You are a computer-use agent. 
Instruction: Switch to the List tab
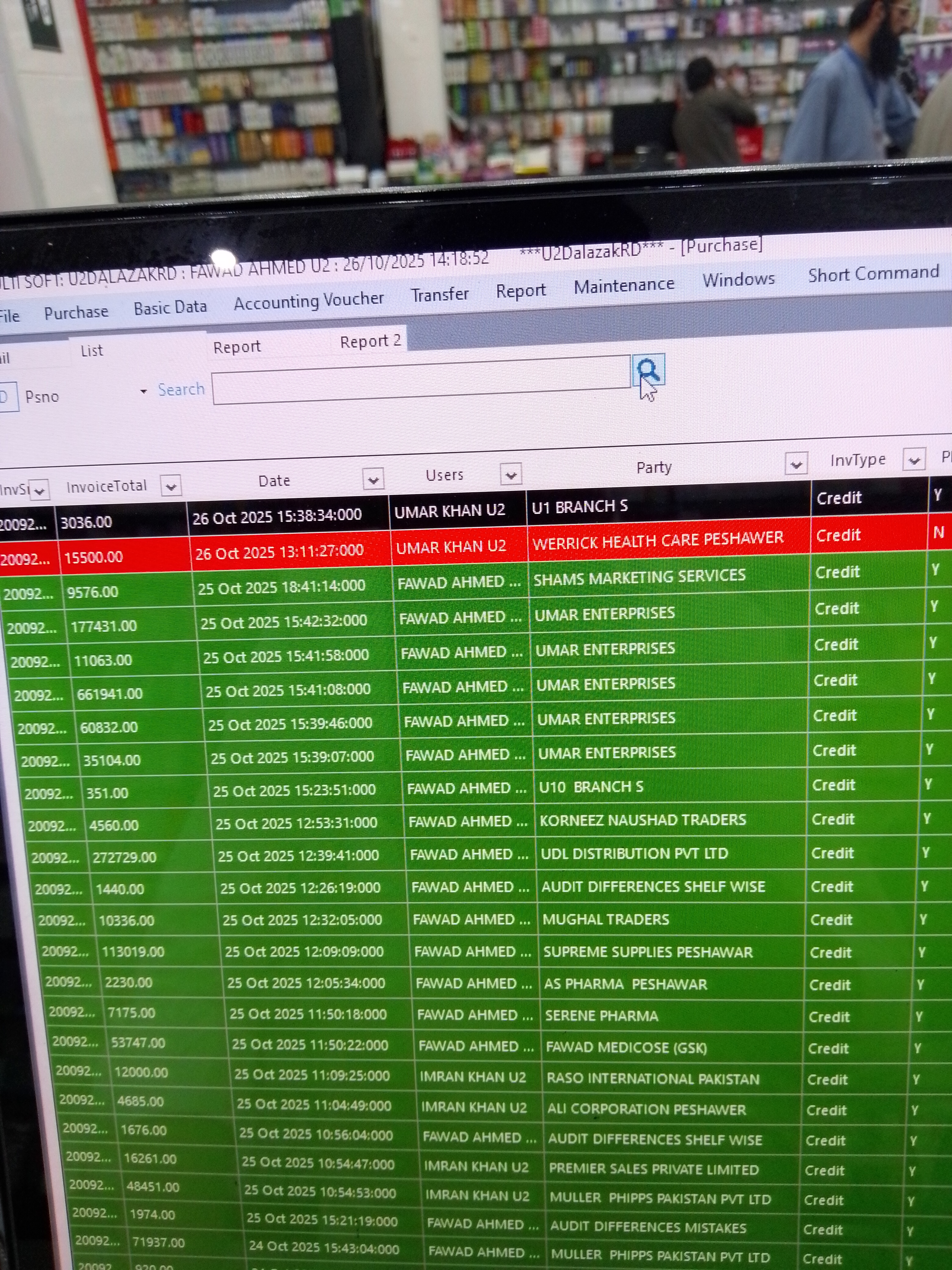point(92,351)
